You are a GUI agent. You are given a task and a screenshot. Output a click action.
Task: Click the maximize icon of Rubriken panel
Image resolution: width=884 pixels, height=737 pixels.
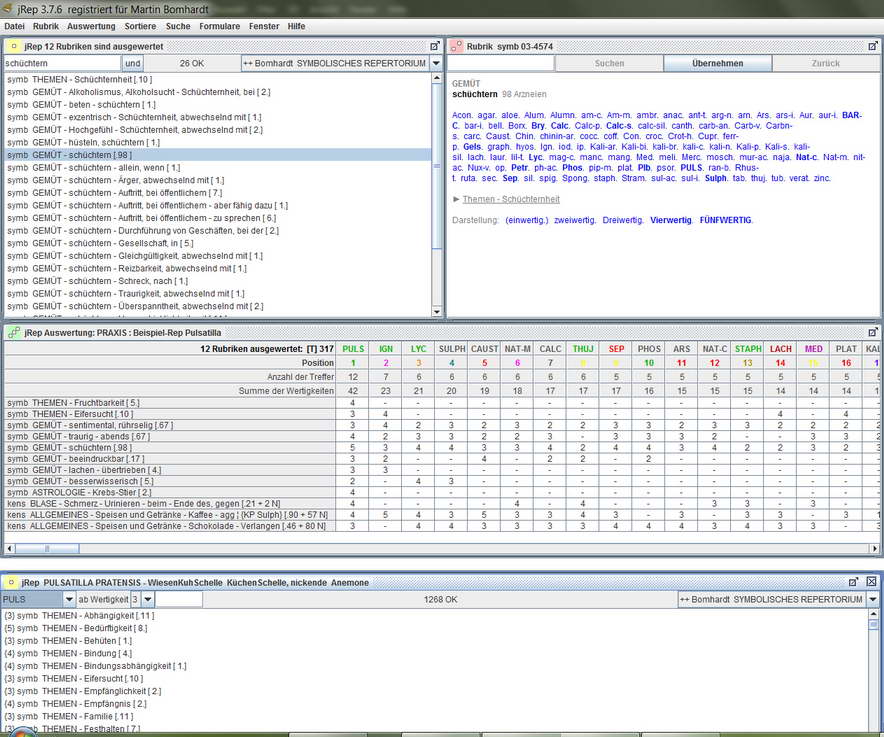(x=435, y=46)
